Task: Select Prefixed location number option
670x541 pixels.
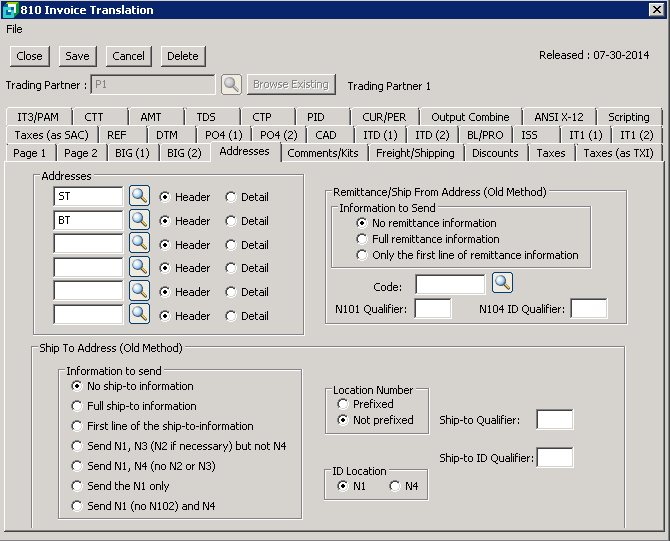Action: point(344,404)
